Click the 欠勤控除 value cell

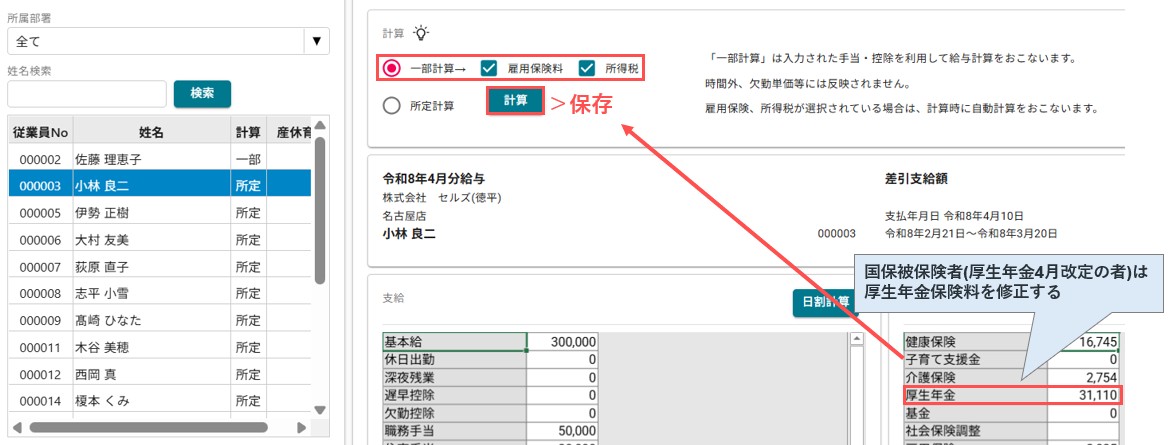pos(563,413)
